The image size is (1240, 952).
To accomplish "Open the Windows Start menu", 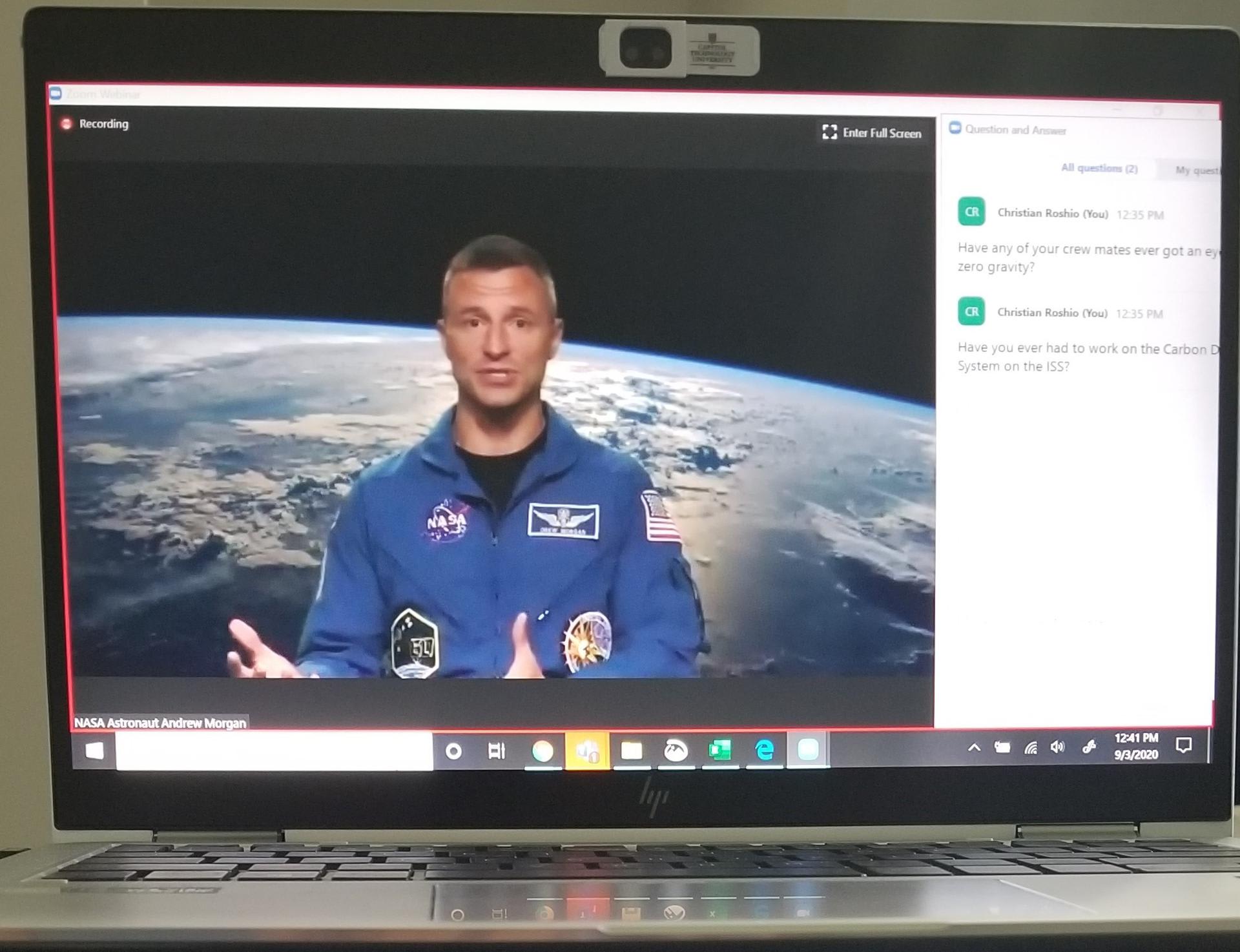I will tap(94, 750).
